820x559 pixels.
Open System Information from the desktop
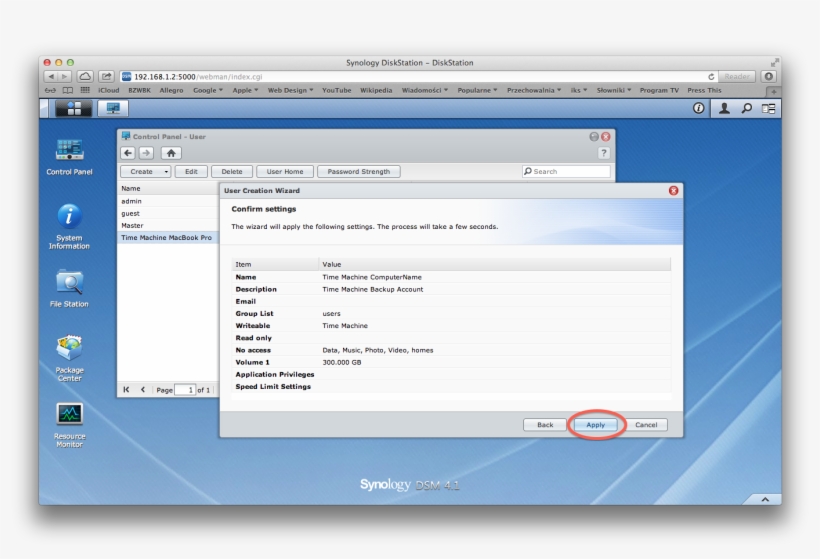click(69, 217)
